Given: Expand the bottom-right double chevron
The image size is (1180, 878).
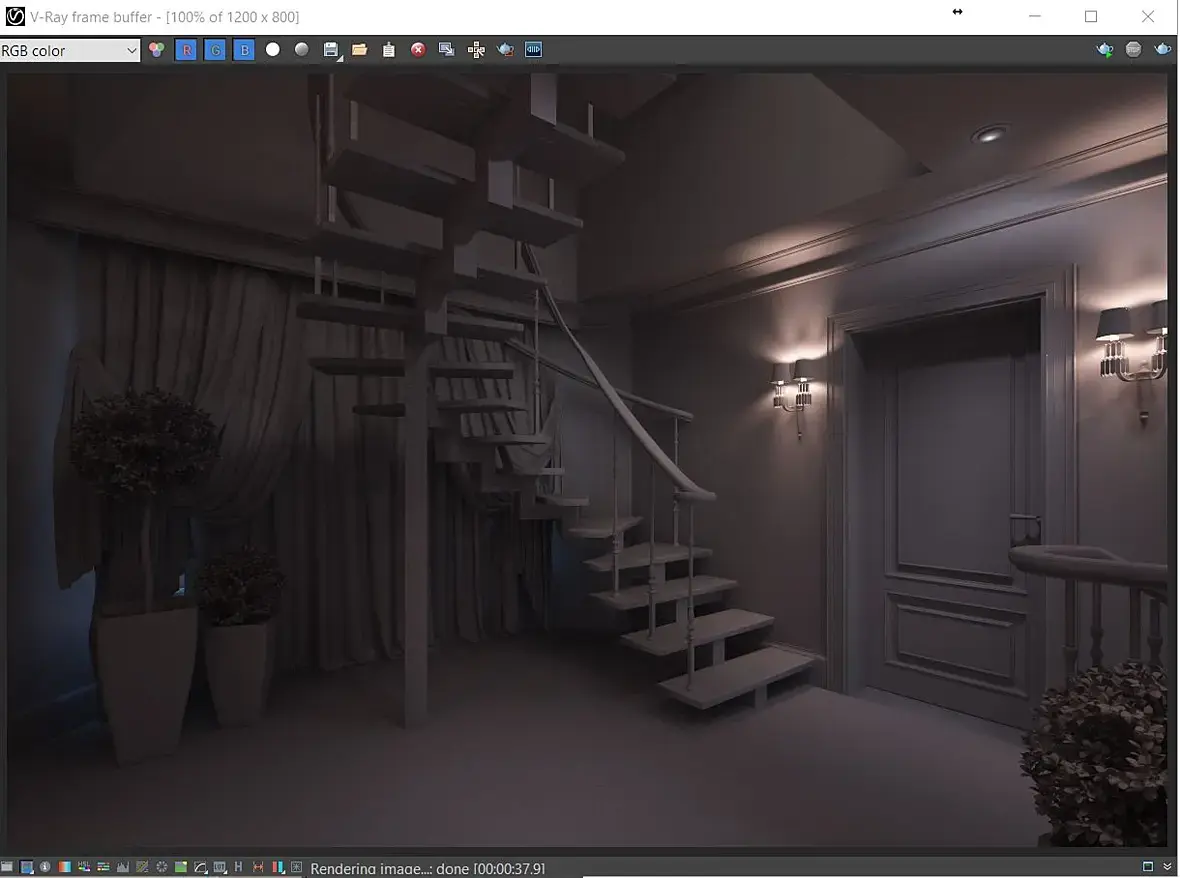Looking at the screenshot, I should 1167,867.
